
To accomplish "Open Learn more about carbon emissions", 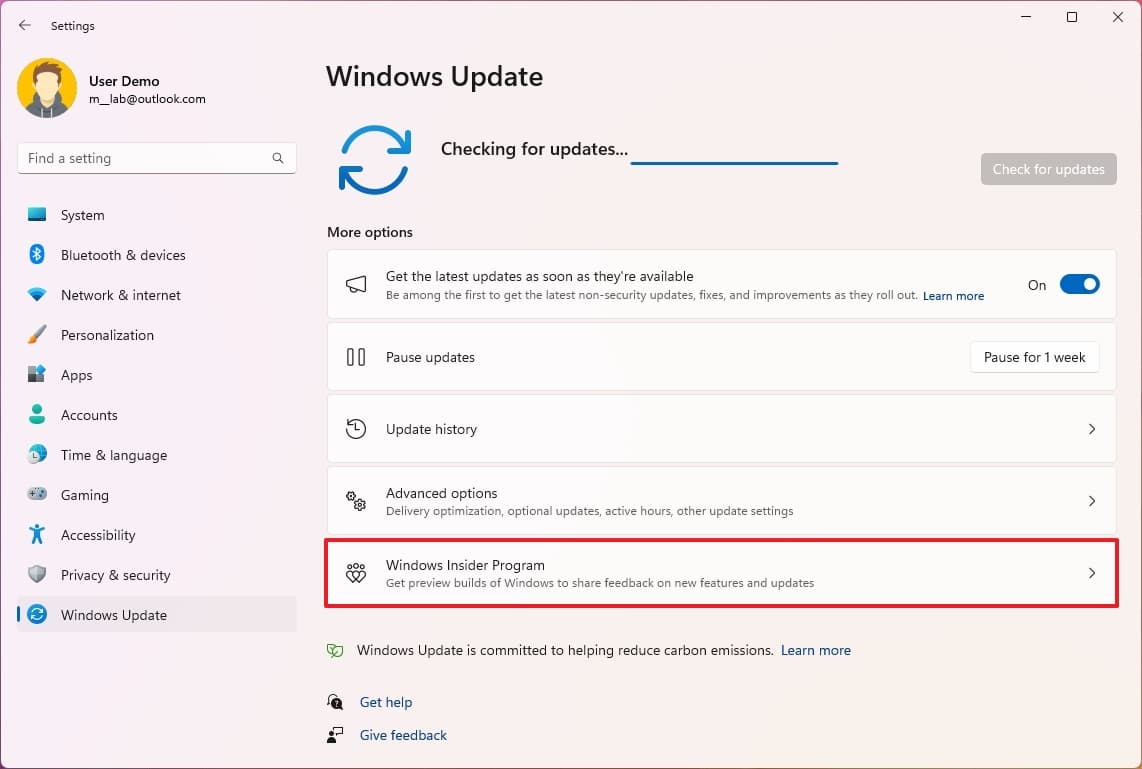I will (x=816, y=650).
